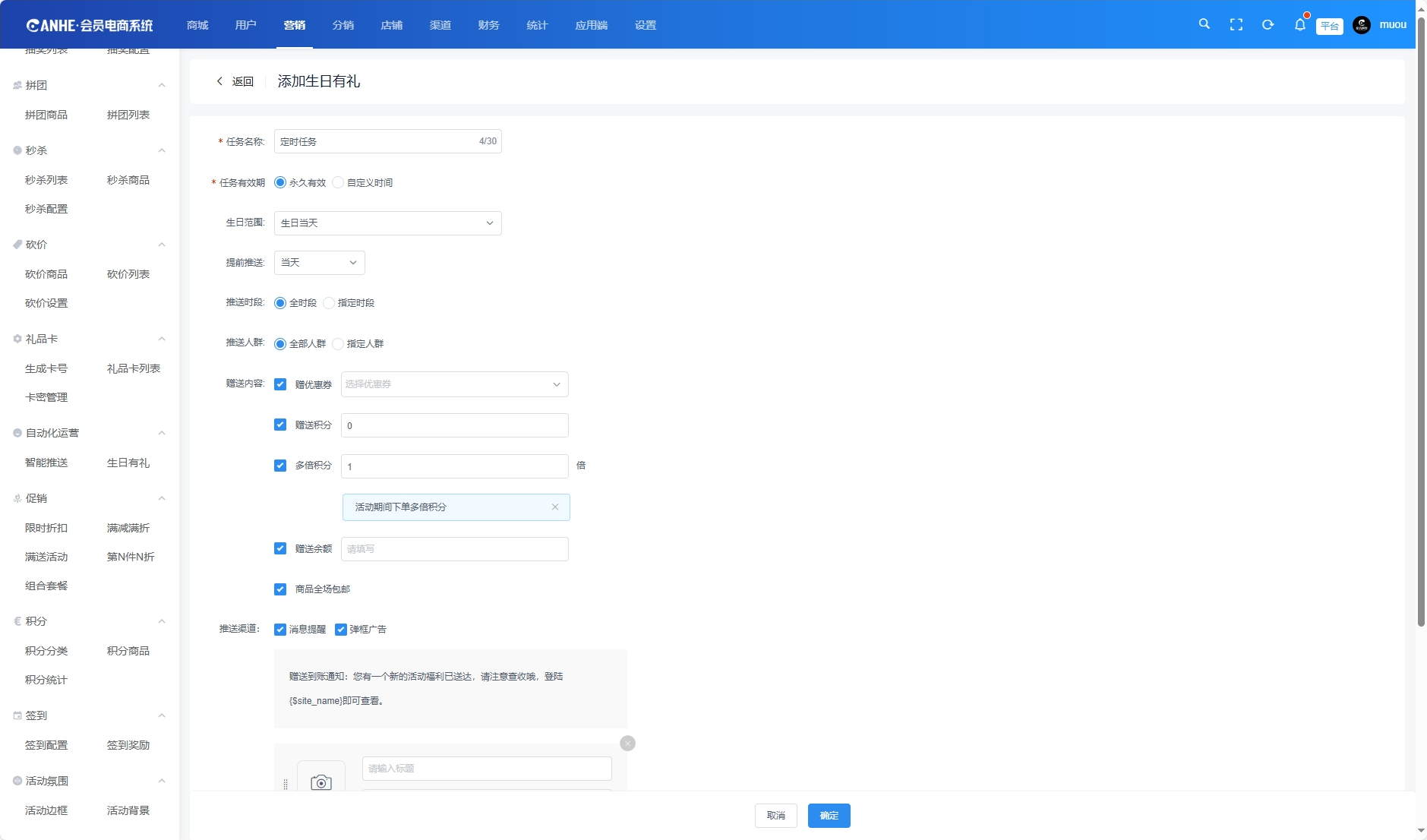Remove the popup ad card
The height and width of the screenshot is (840, 1427).
(x=627, y=744)
